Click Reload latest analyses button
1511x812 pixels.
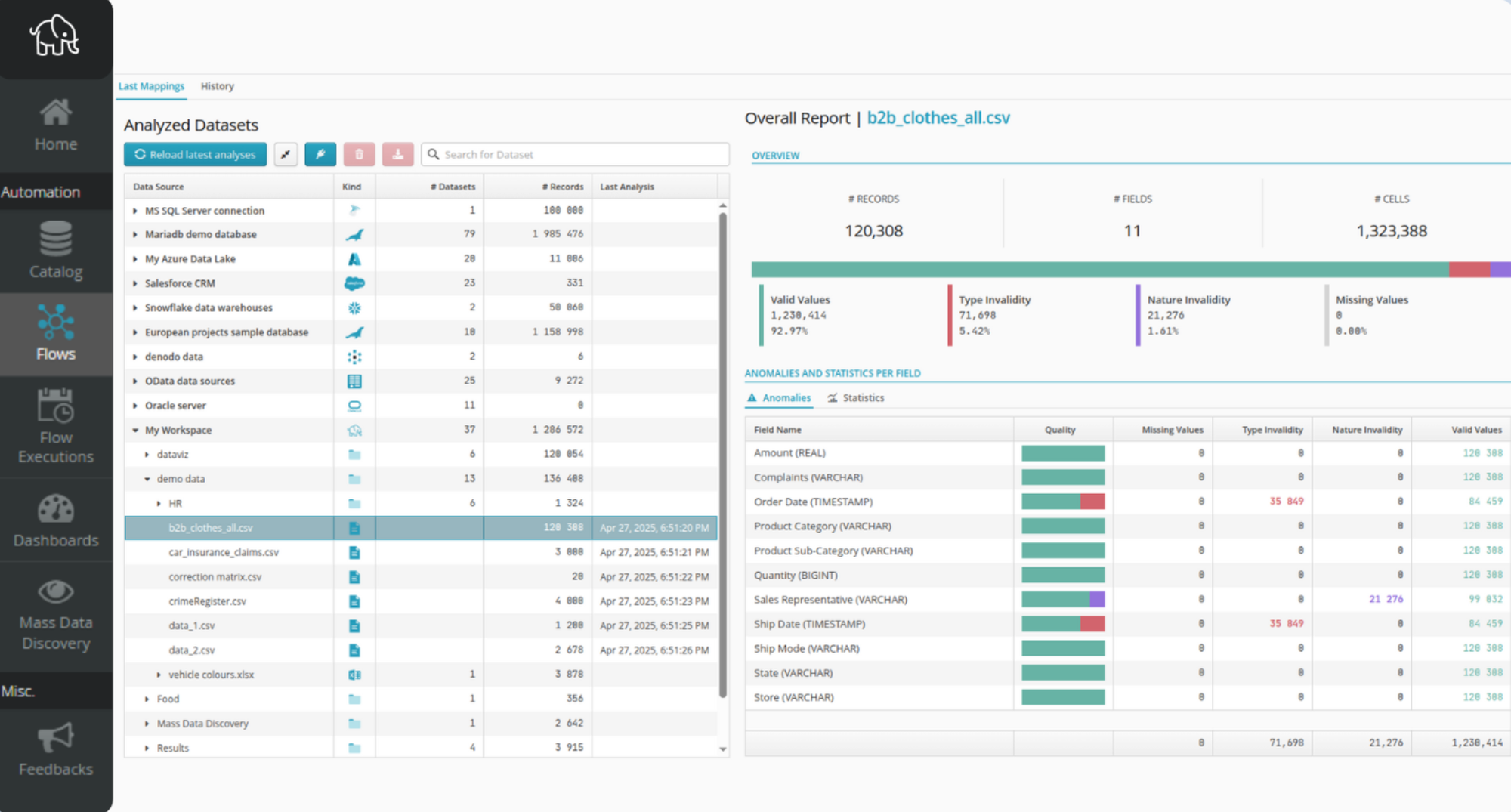click(x=195, y=154)
